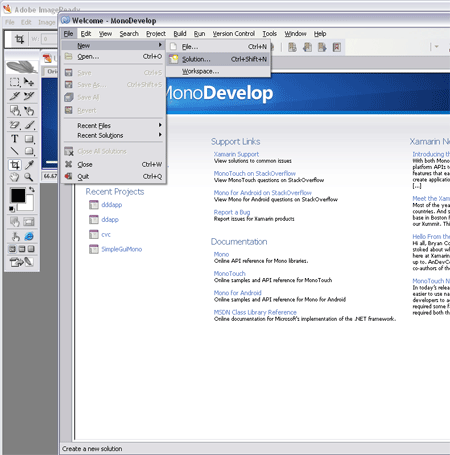Open the Tools menu in MonoDevelop
This screenshot has height=455, width=450.
click(269, 34)
